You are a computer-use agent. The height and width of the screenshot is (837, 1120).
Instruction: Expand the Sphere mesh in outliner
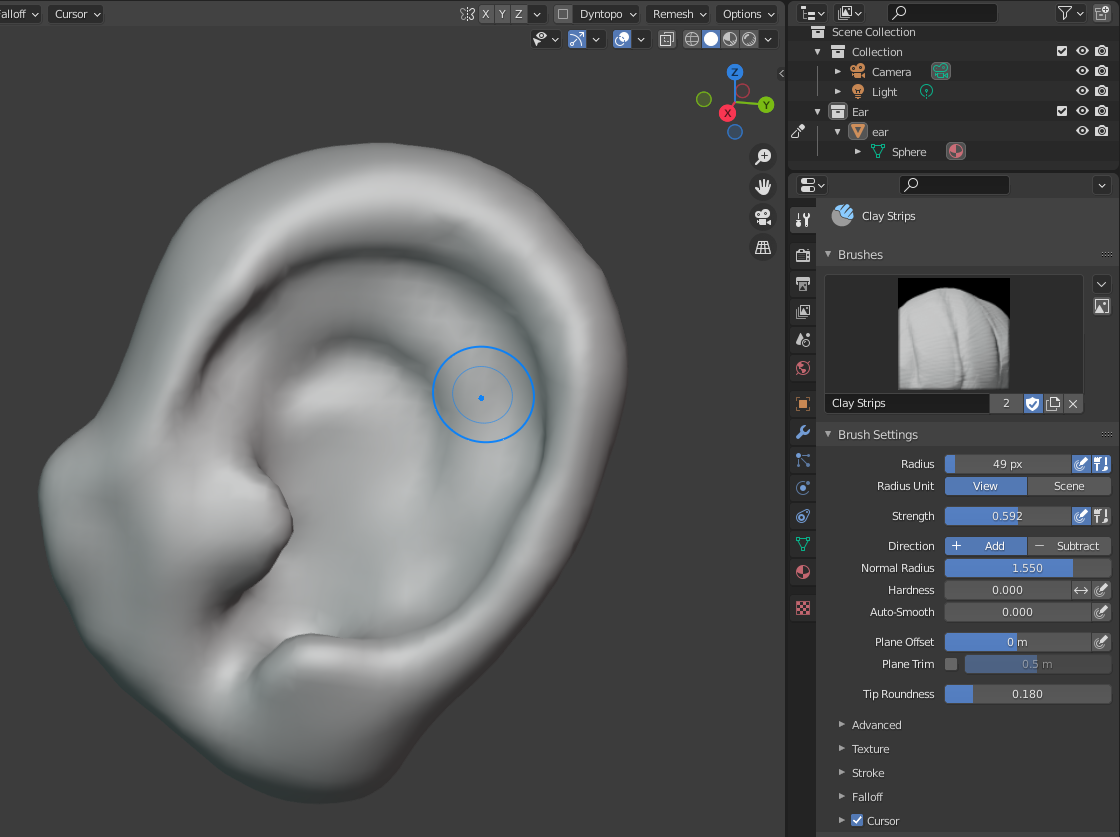pyautogui.click(x=857, y=152)
